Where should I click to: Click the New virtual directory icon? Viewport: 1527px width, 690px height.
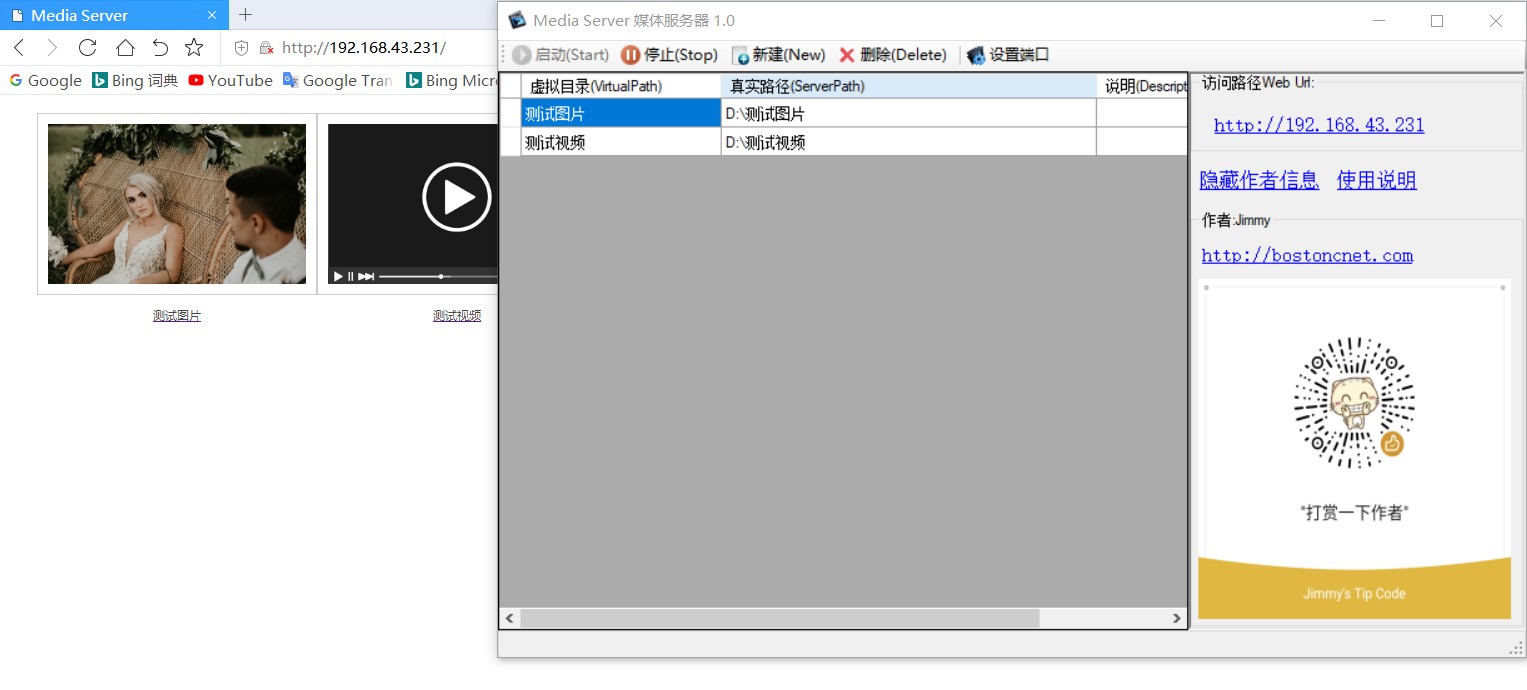740,55
